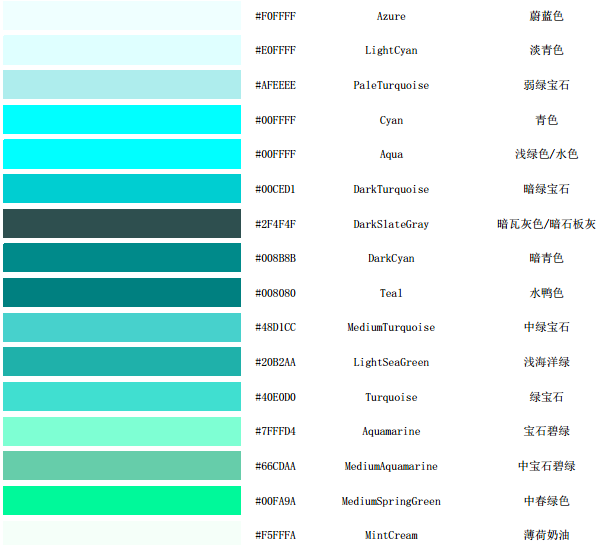Select the LightCyan color swatch
Screen dimensions: 611x545
click(x=122, y=50)
